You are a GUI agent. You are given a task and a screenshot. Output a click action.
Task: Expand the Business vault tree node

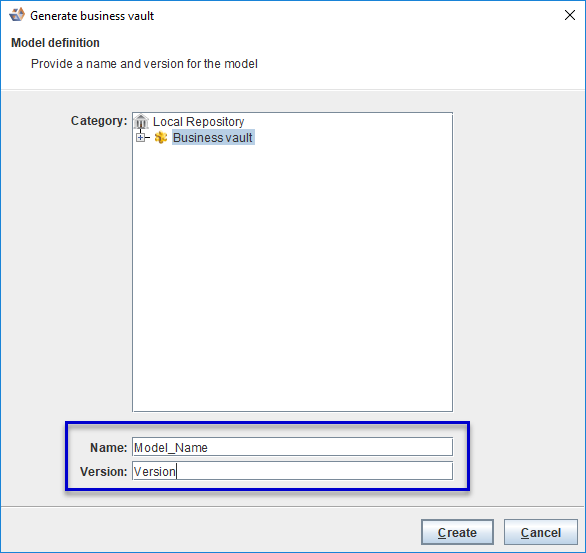click(140, 138)
